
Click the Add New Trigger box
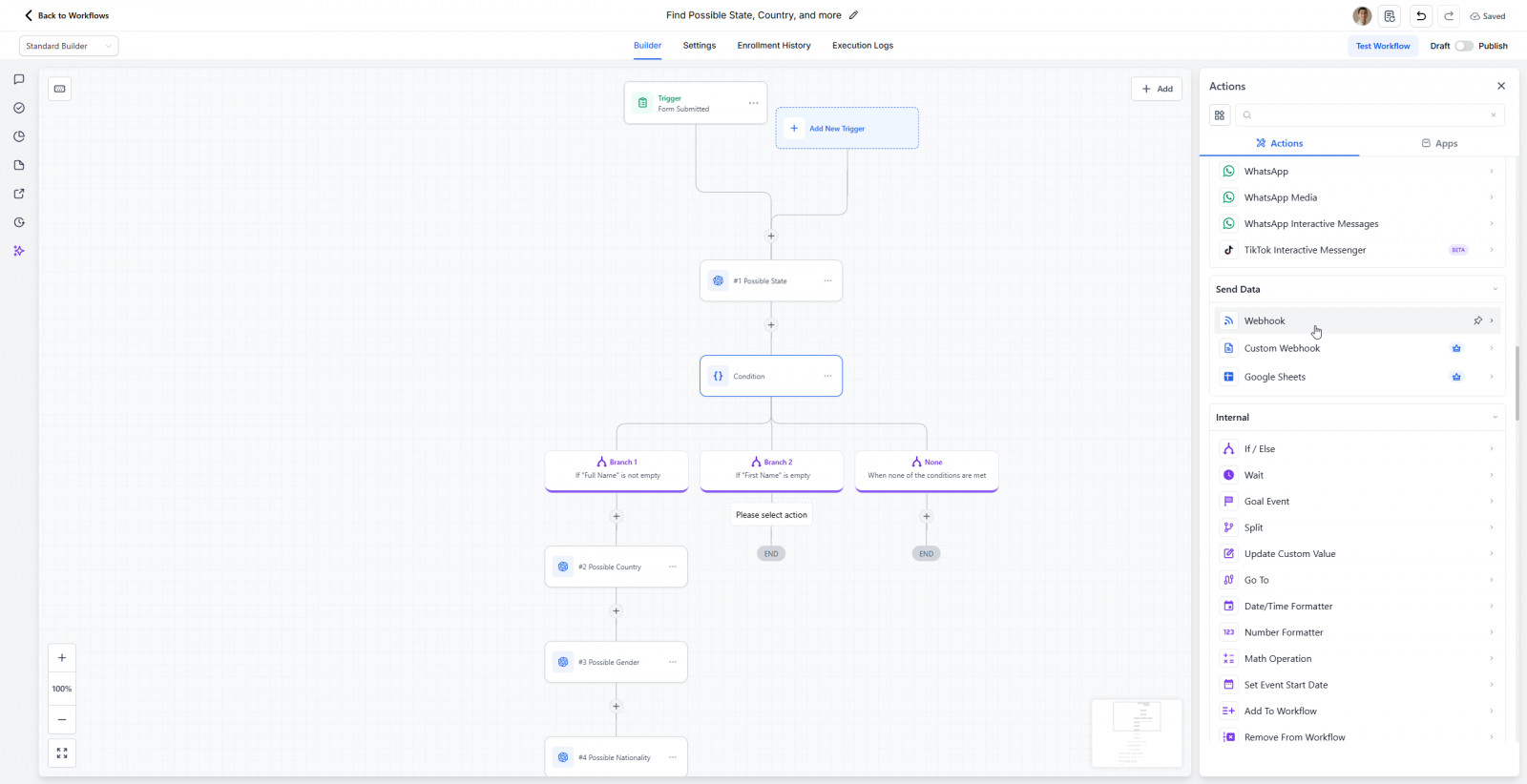[x=847, y=128]
